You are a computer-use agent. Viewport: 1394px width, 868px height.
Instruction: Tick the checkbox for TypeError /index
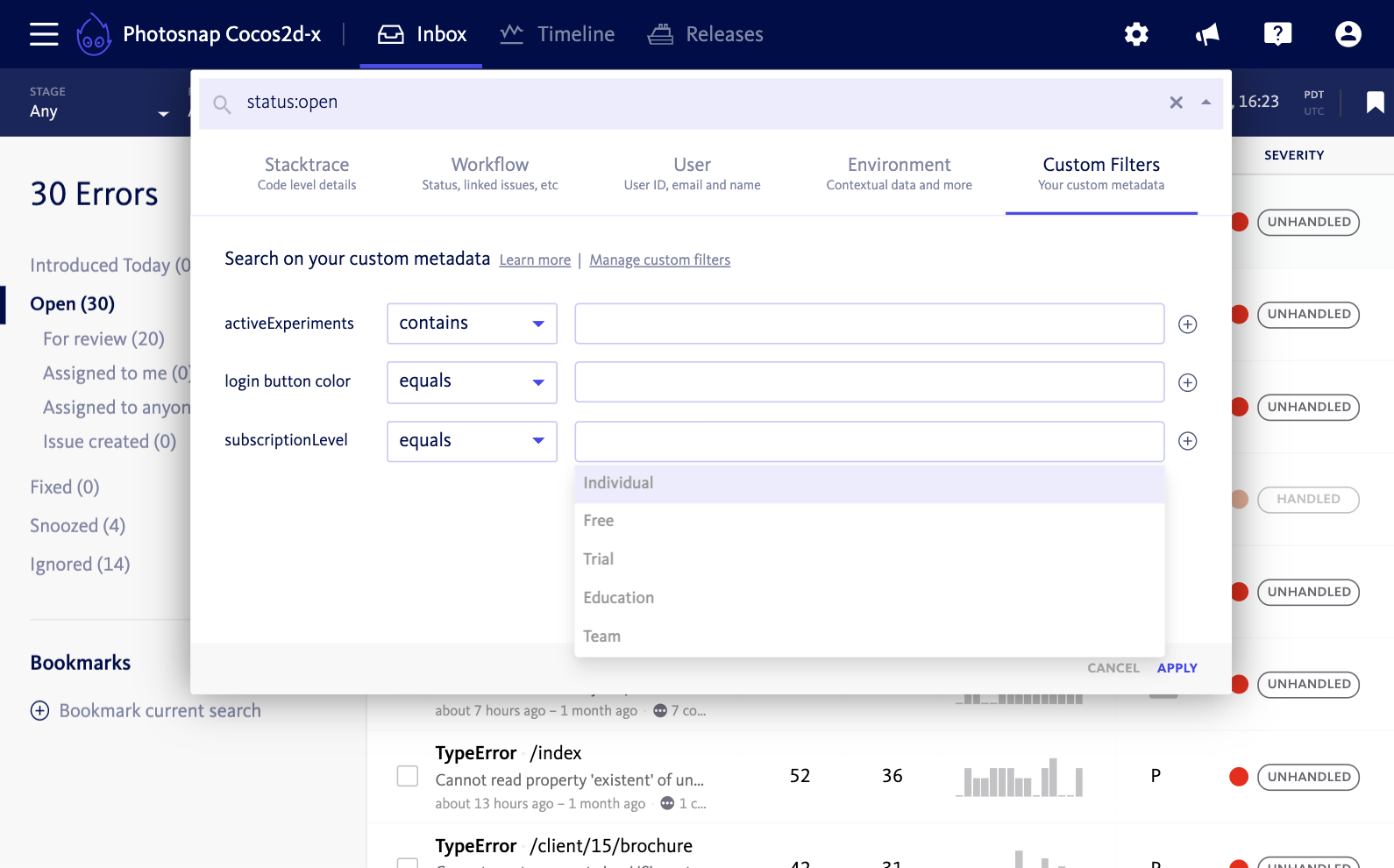click(407, 776)
